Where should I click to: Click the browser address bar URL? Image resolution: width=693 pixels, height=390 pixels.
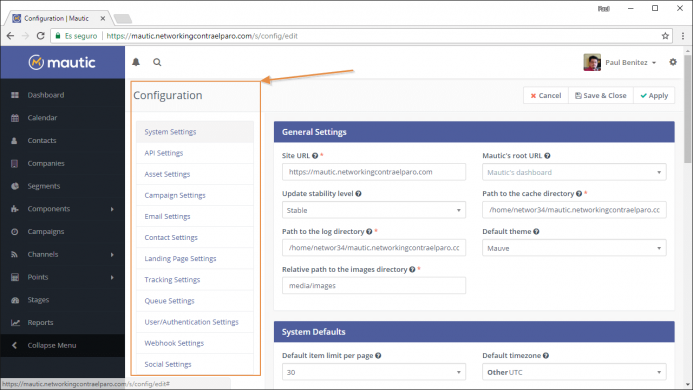coord(202,36)
